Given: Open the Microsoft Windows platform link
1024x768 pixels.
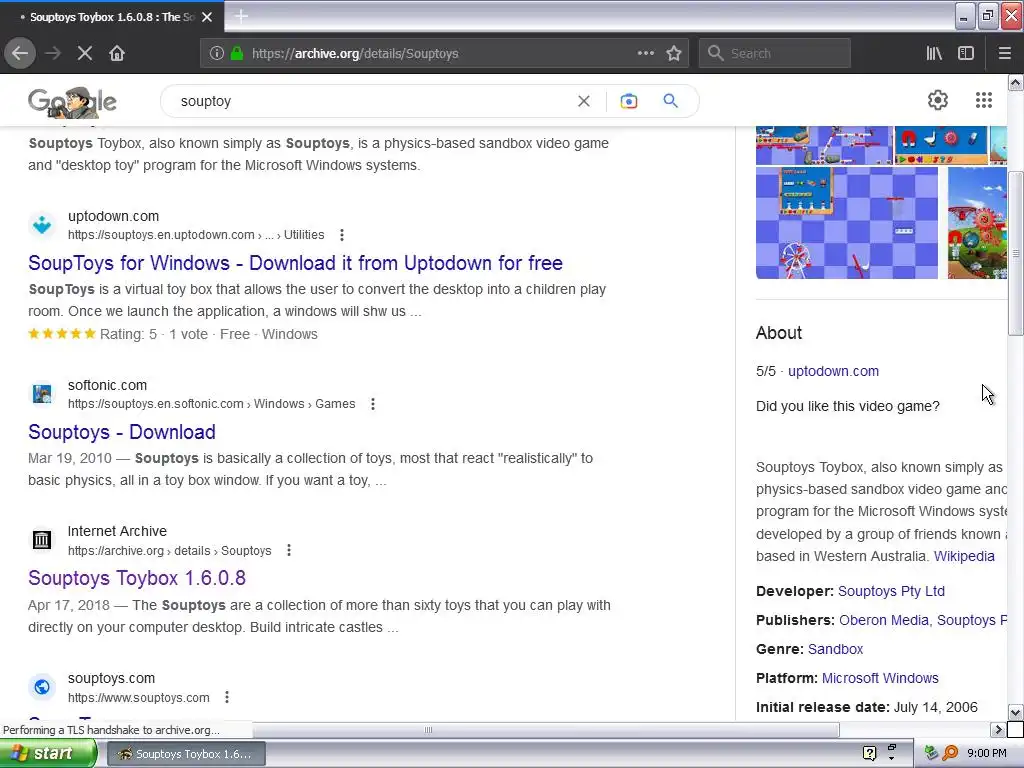Looking at the screenshot, I should (x=880, y=679).
